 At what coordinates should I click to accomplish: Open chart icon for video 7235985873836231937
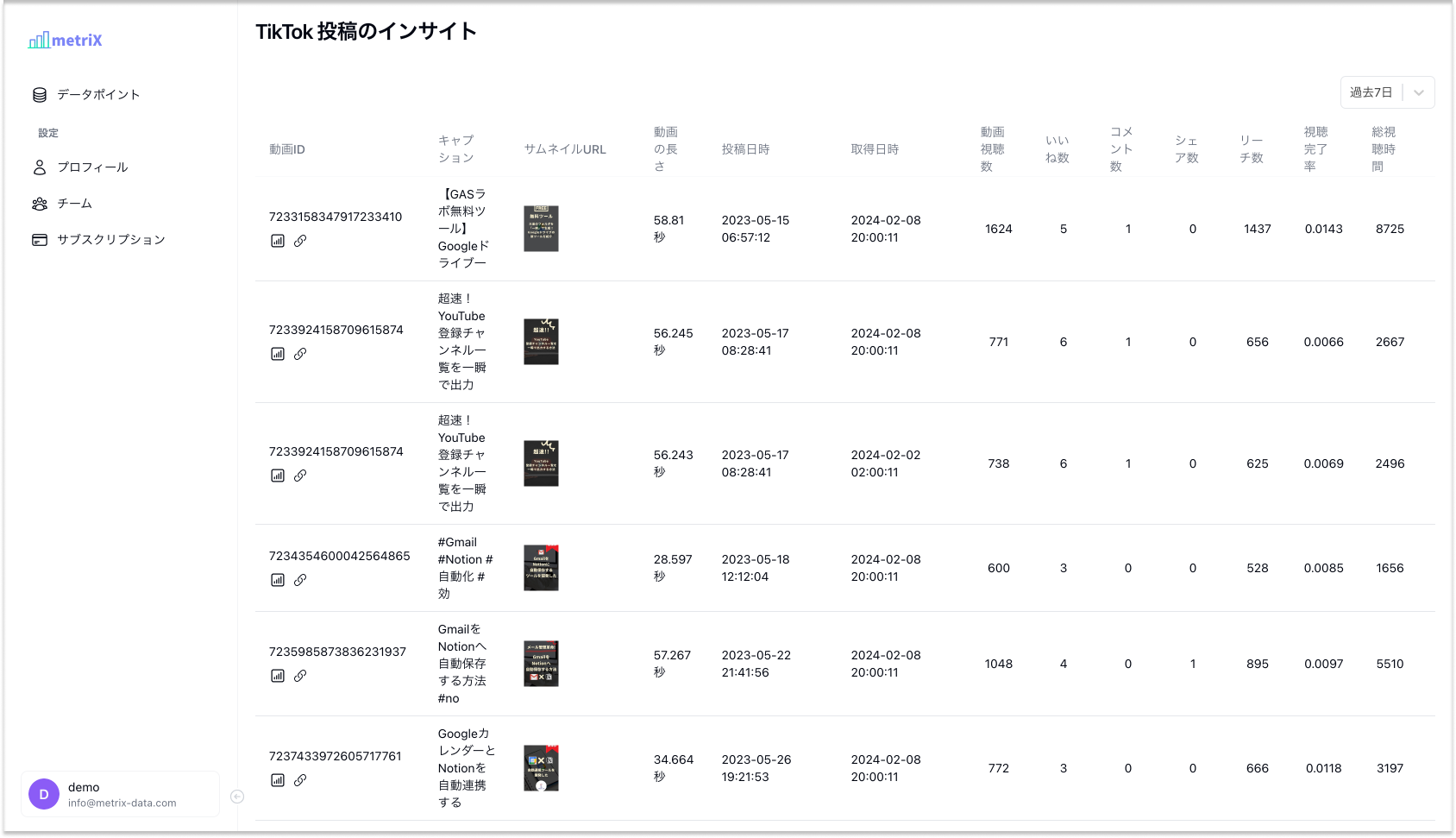point(278,676)
